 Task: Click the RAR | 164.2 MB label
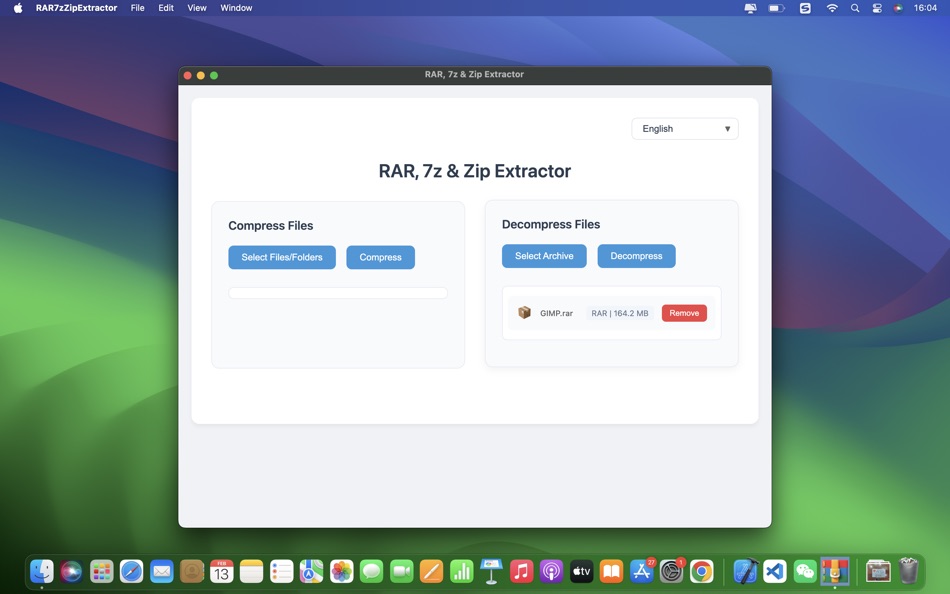[x=620, y=313]
